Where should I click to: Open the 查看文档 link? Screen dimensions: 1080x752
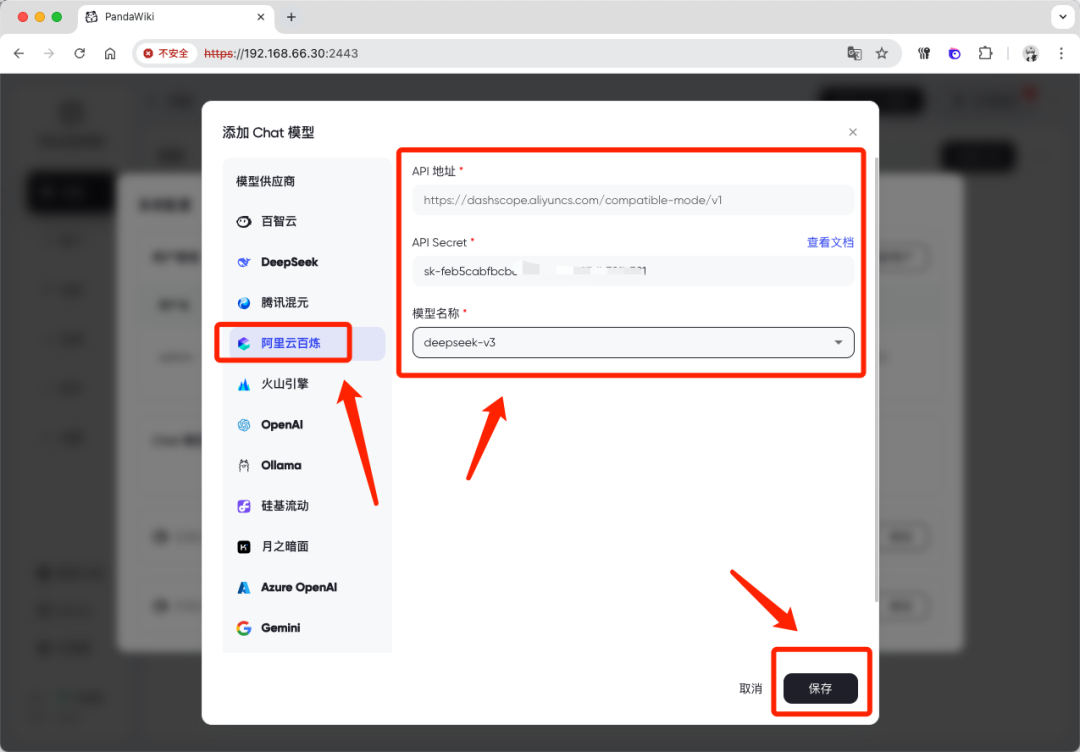(830, 242)
